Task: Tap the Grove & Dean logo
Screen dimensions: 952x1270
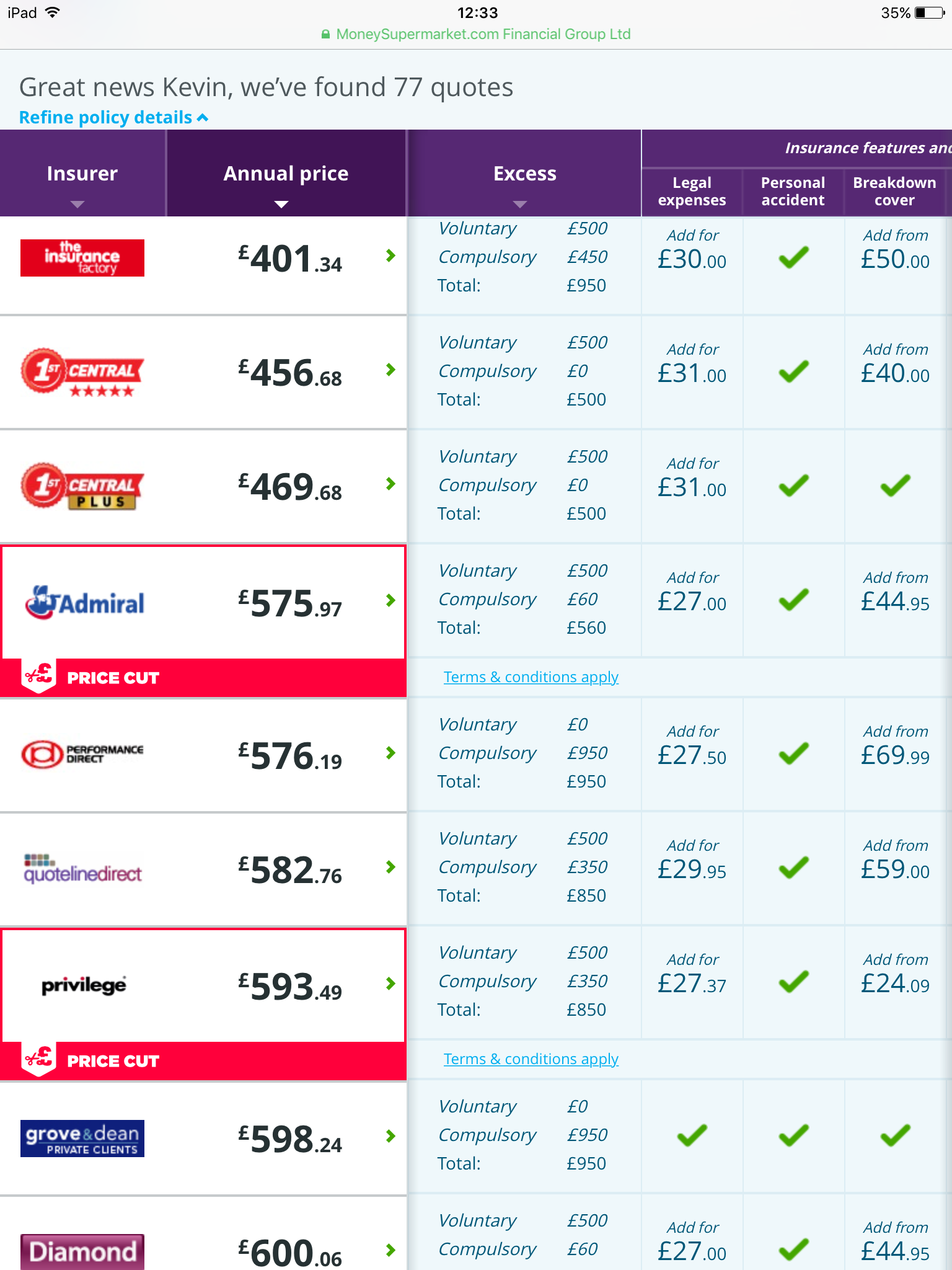Action: 82,1139
